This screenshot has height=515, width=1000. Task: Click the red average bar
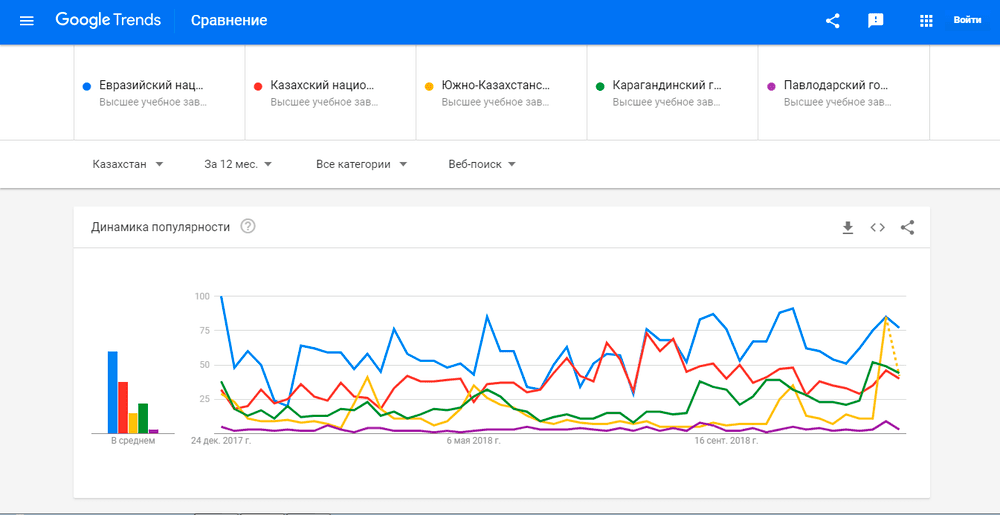pyautogui.click(x=123, y=407)
